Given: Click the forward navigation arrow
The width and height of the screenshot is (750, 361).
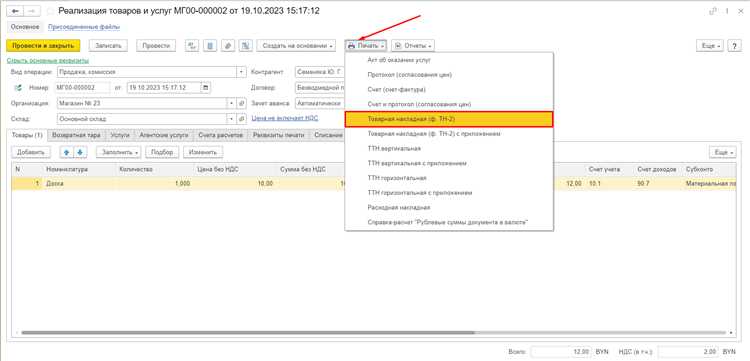Looking at the screenshot, I should 32,11.
